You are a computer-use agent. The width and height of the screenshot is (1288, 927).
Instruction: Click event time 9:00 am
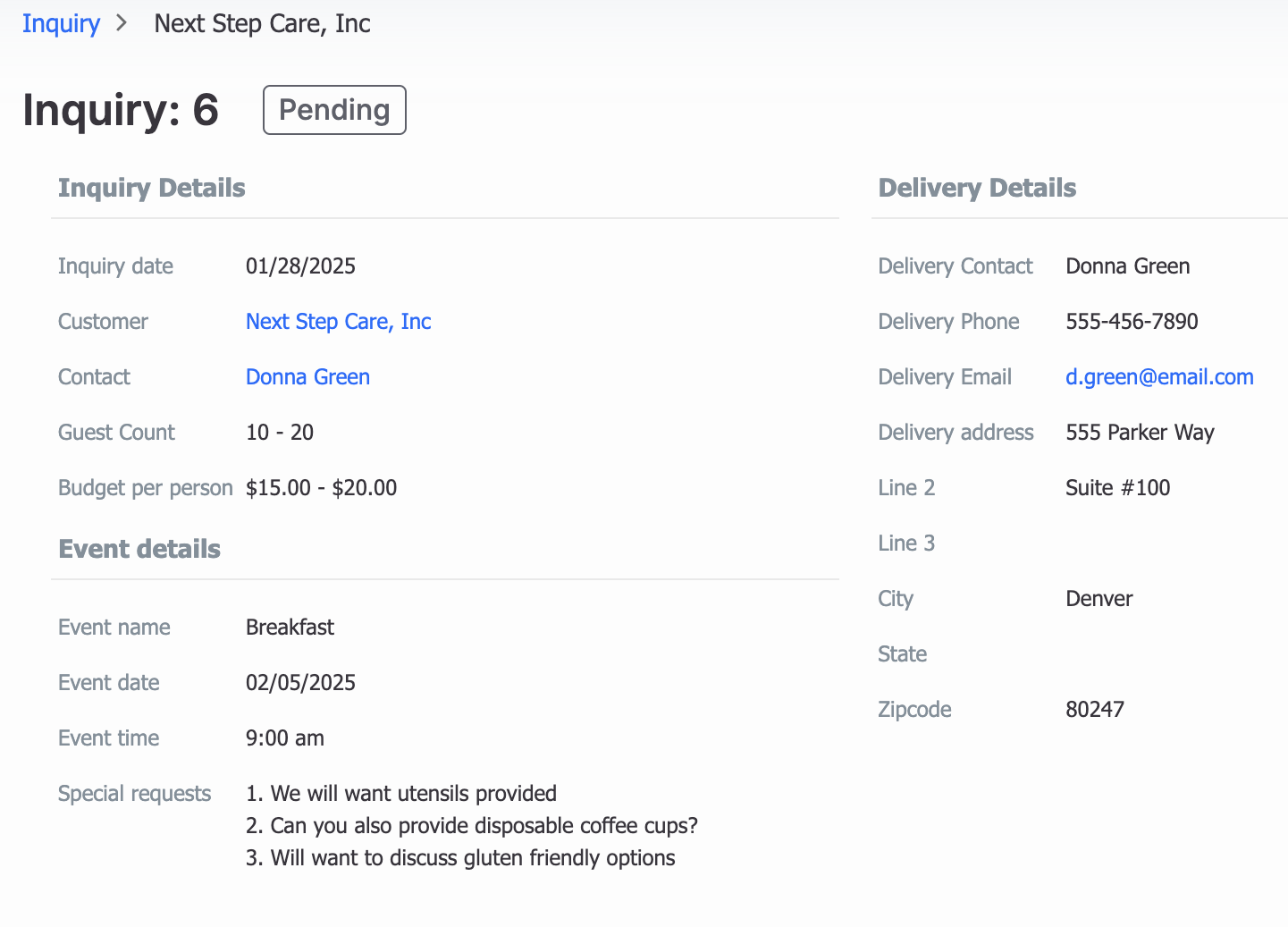(285, 738)
